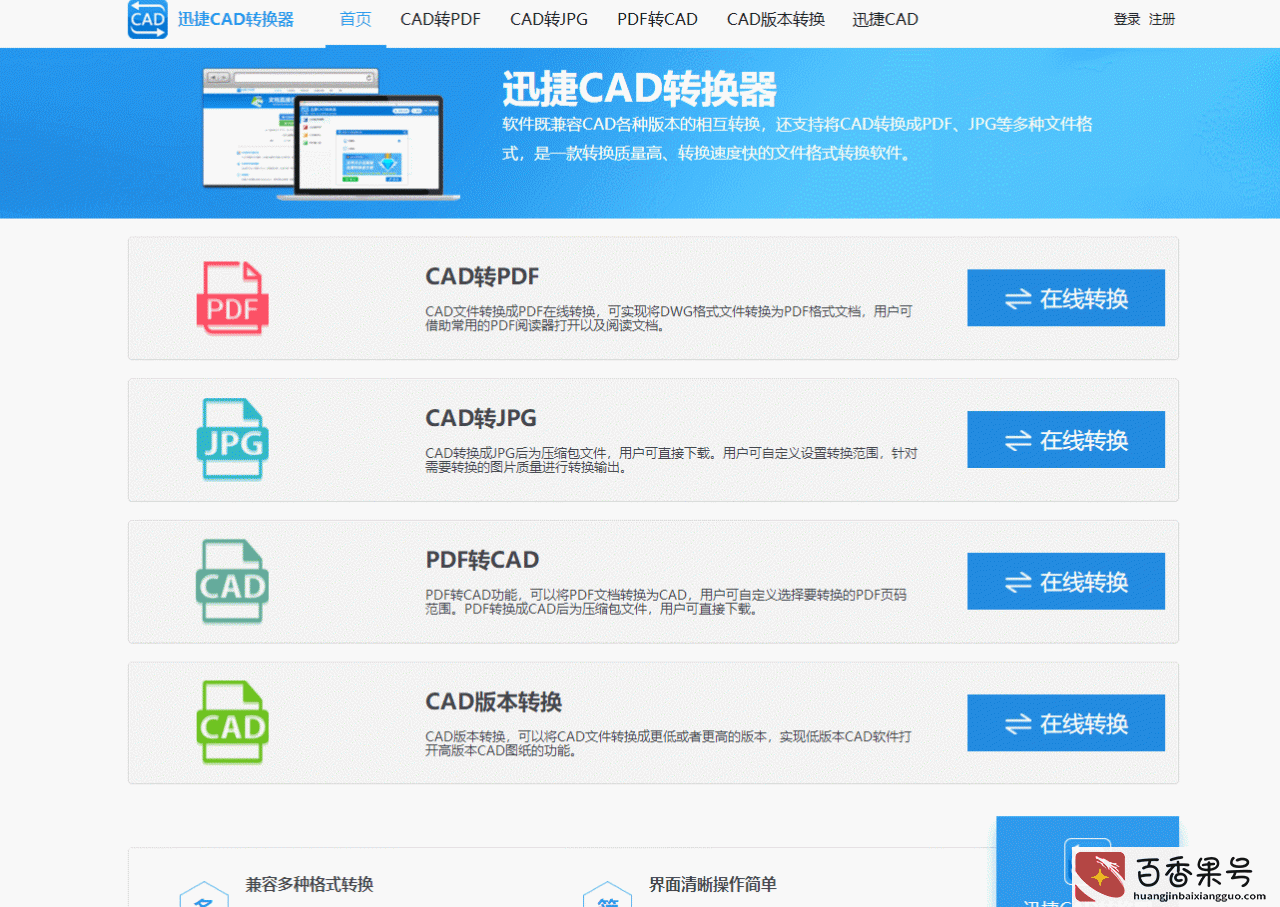
Task: Click 在线转换 button for PDF转CAD
Action: pyautogui.click(x=1066, y=581)
